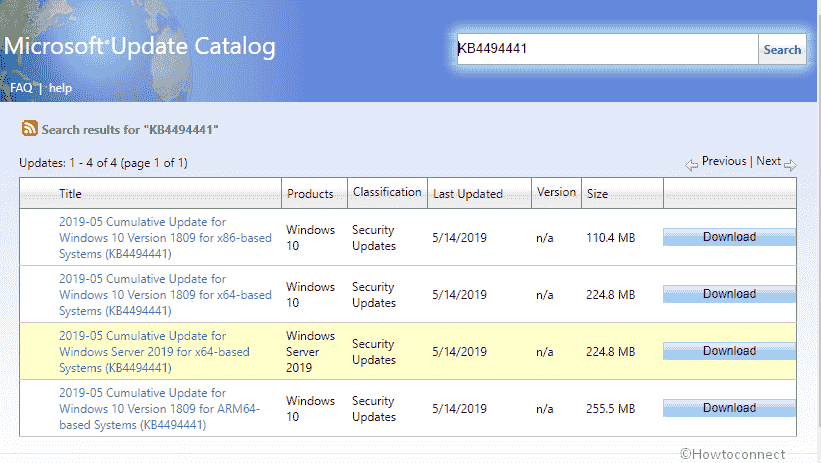Open the Windows Server 2019 update title
Image resolution: width=821 pixels, height=463 pixels.
tap(154, 352)
